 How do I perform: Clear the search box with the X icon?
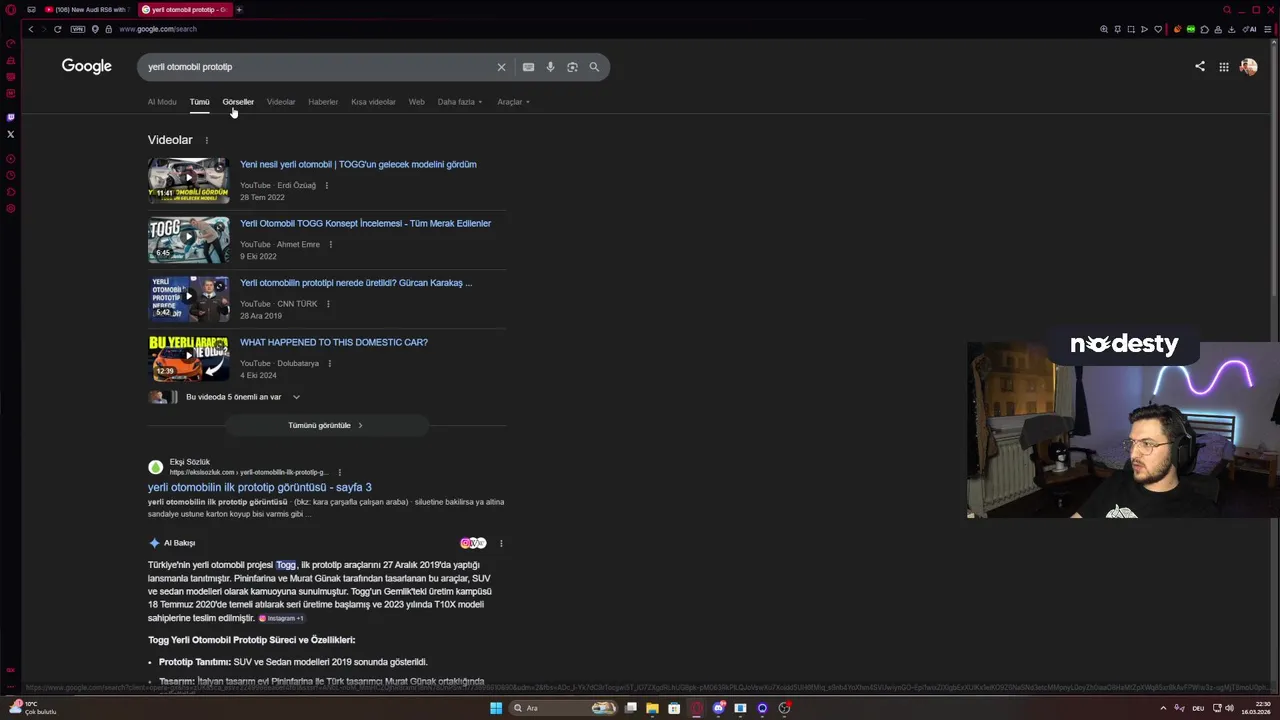pos(501,67)
